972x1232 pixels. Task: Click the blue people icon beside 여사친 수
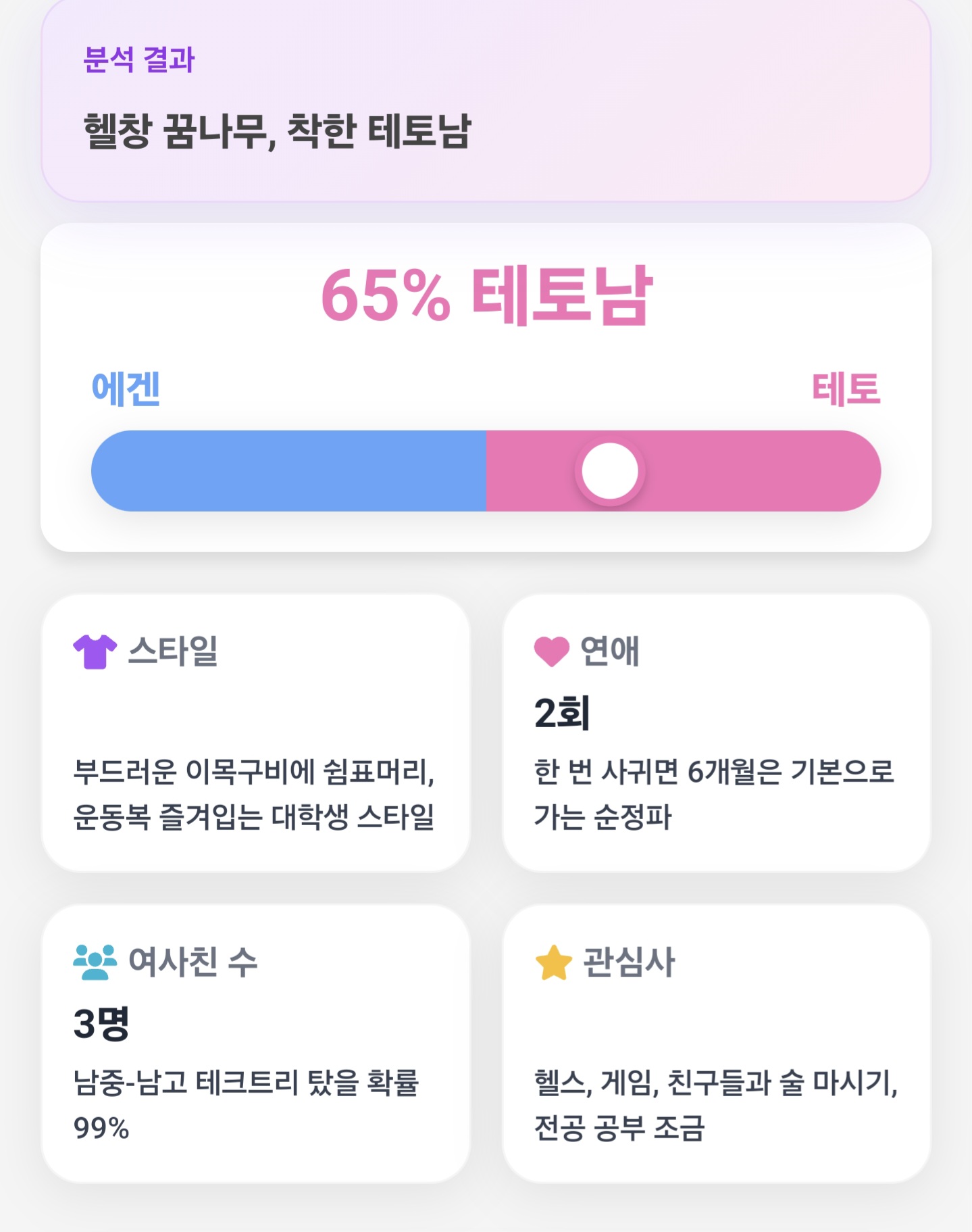[95, 962]
